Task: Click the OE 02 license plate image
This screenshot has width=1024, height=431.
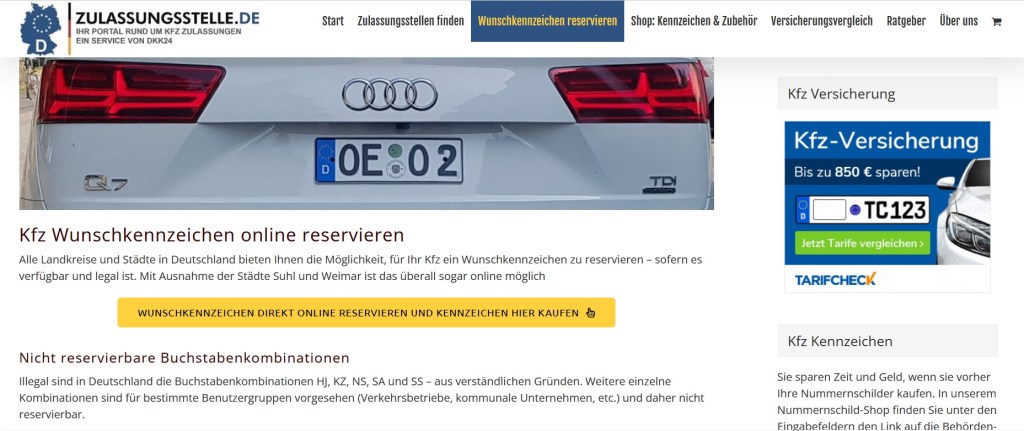Action: click(389, 161)
